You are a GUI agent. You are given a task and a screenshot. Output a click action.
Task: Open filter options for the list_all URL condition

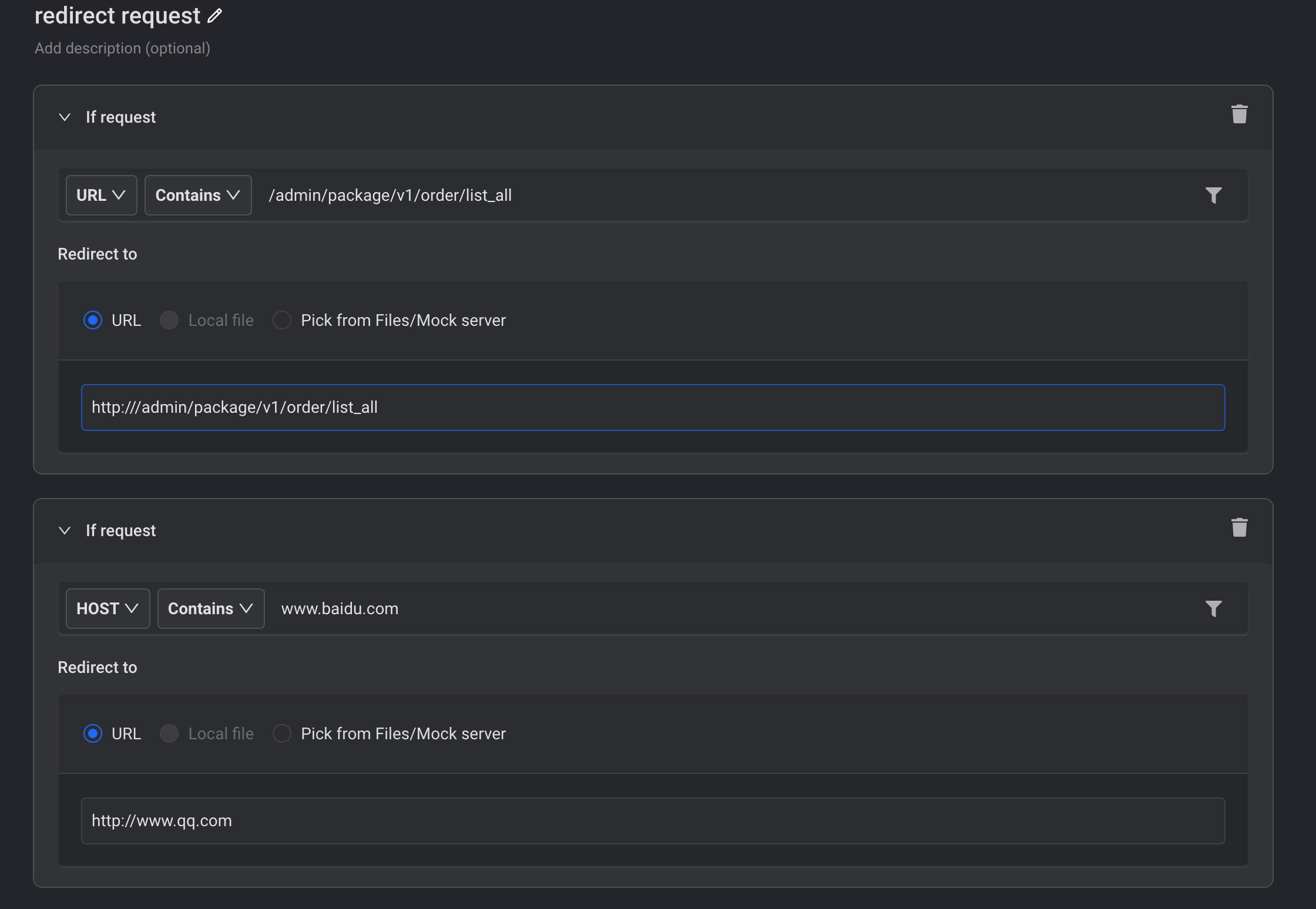1213,196
